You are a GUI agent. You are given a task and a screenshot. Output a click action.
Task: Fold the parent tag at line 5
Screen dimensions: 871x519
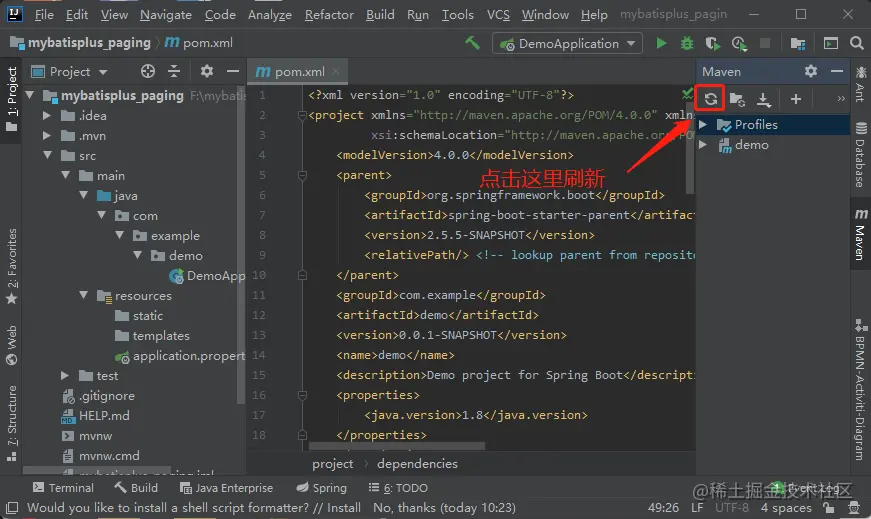point(302,176)
